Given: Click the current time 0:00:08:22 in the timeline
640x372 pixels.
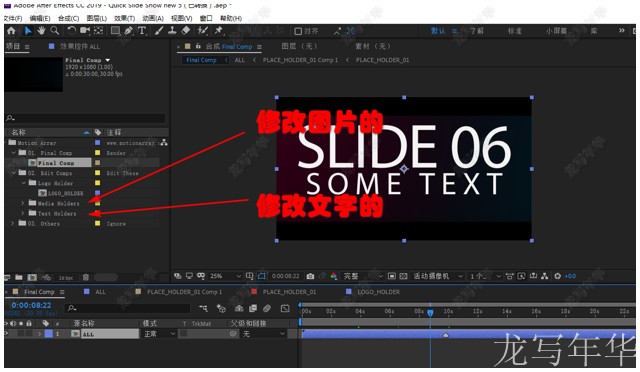Looking at the screenshot, I should (x=31, y=305).
